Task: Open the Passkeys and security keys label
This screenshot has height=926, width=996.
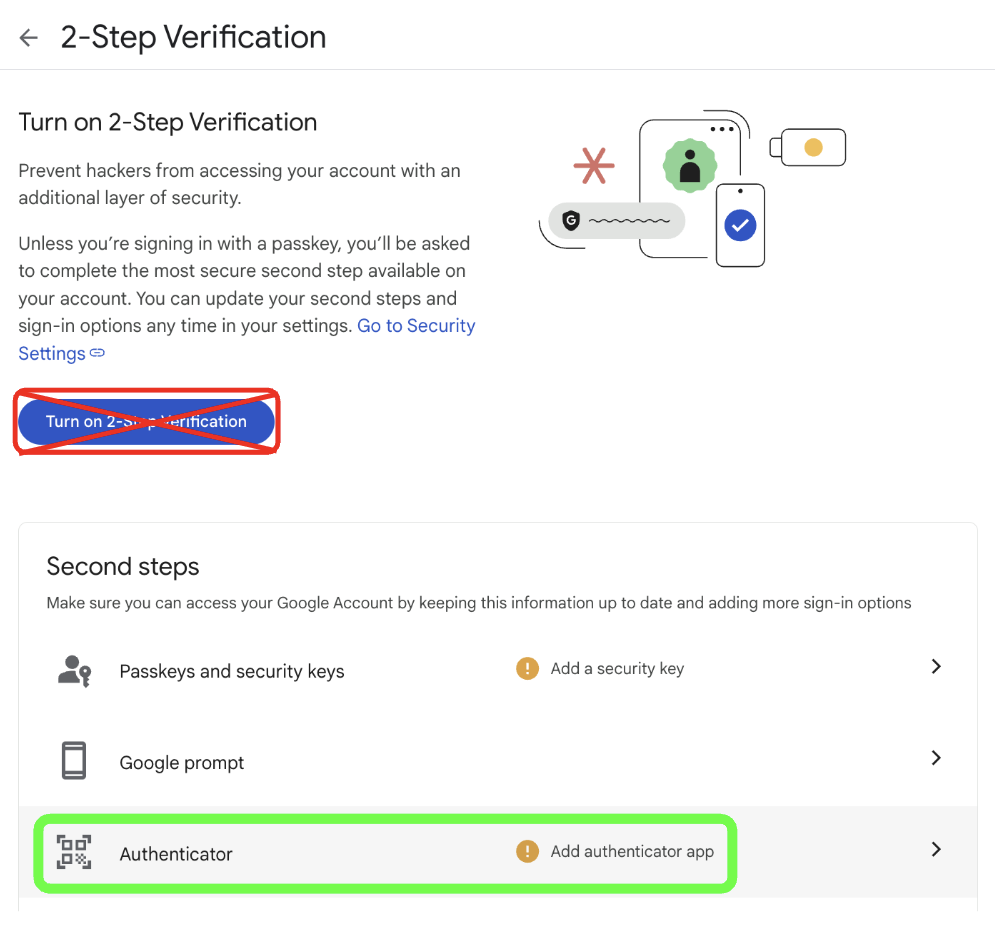Action: (x=232, y=672)
